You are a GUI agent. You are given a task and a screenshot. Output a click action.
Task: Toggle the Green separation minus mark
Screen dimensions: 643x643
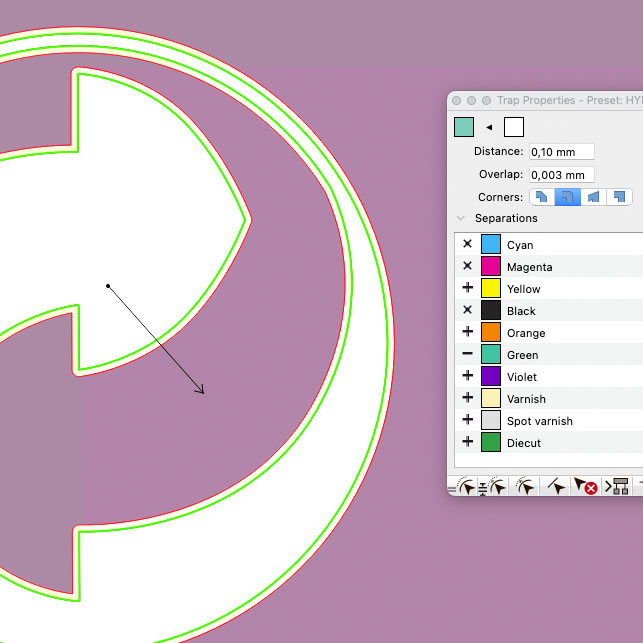coord(467,353)
